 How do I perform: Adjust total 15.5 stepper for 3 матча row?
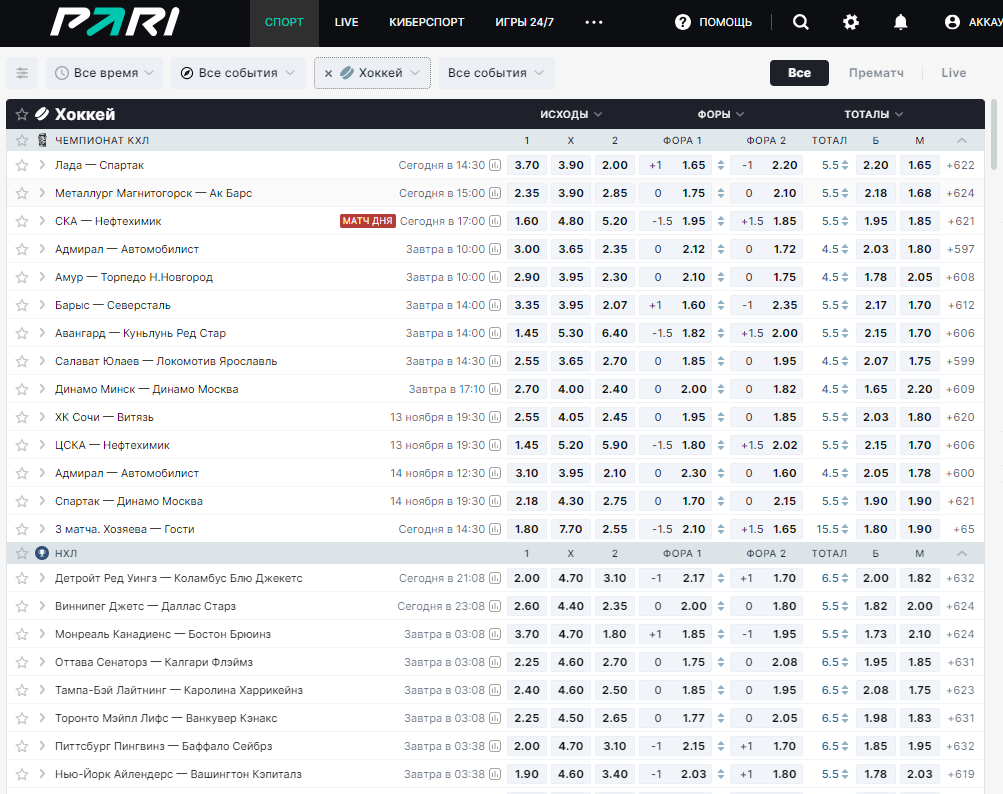coord(844,529)
